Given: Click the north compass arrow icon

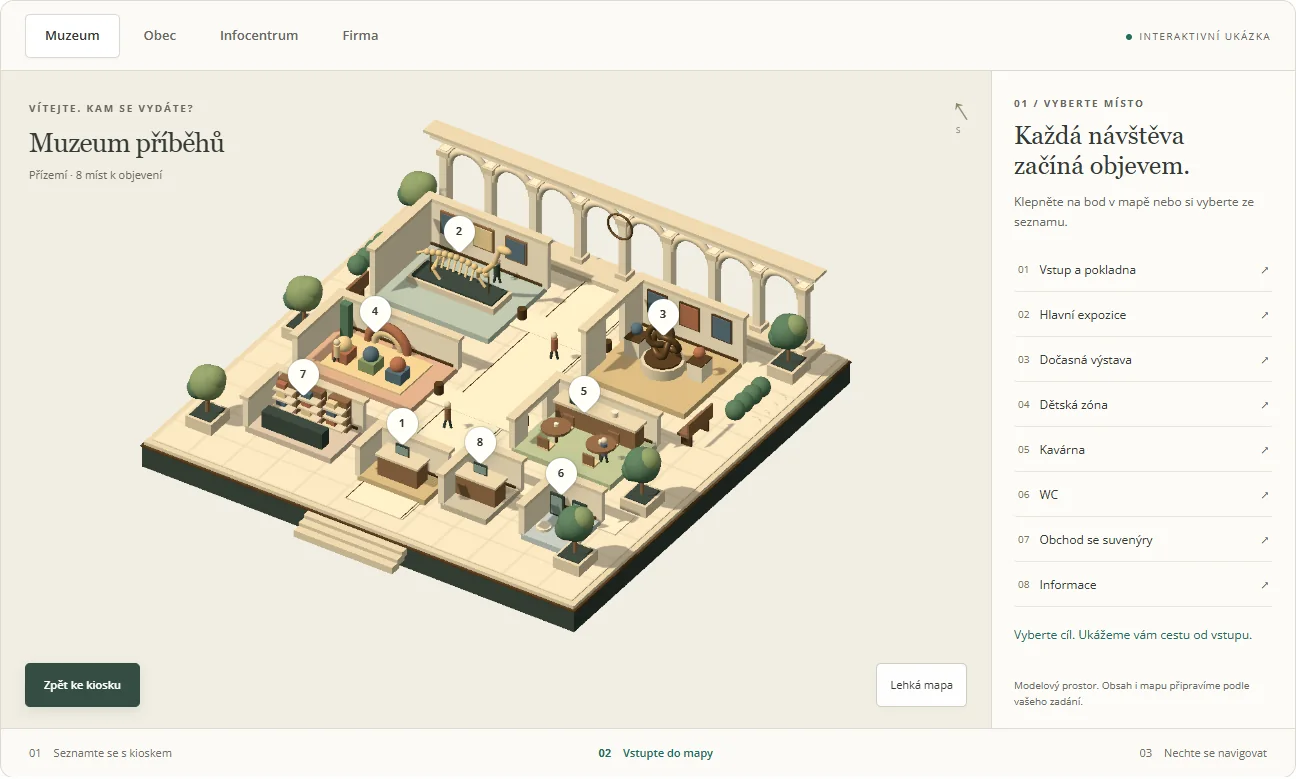Looking at the screenshot, I should [961, 111].
